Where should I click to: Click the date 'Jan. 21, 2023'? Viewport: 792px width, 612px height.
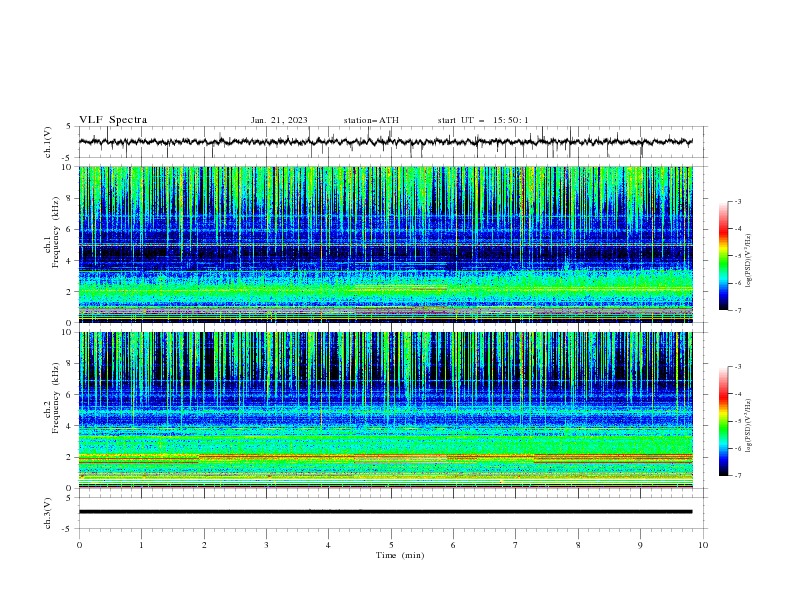click(279, 120)
